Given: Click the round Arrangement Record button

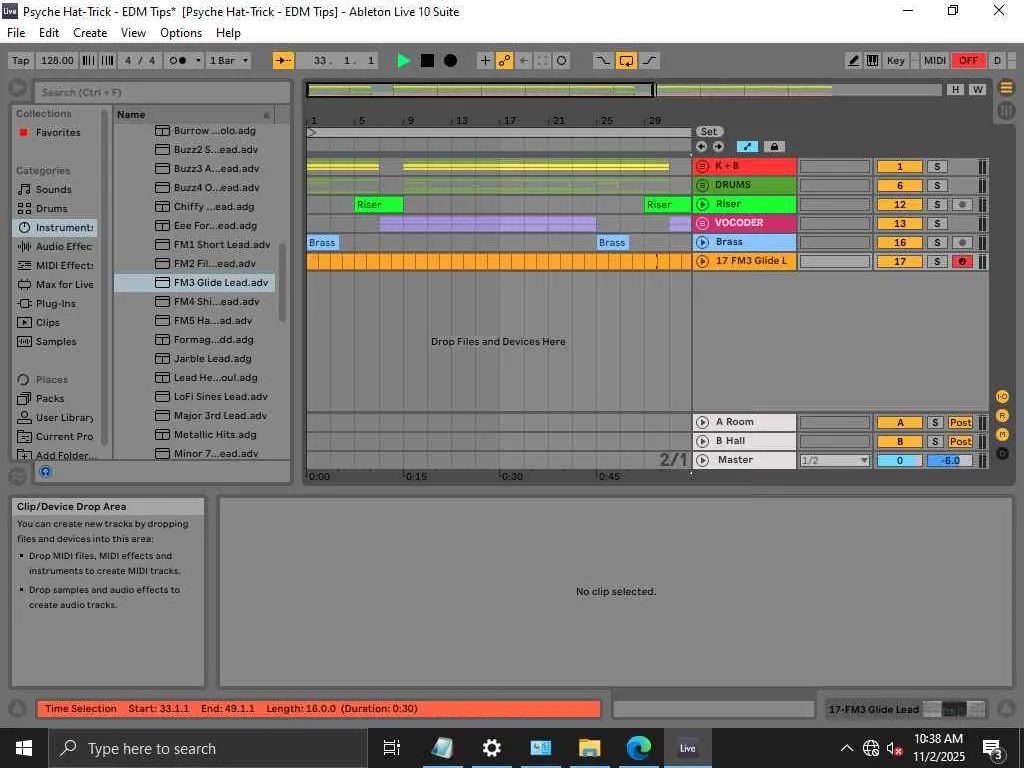Looking at the screenshot, I should click(451, 61).
